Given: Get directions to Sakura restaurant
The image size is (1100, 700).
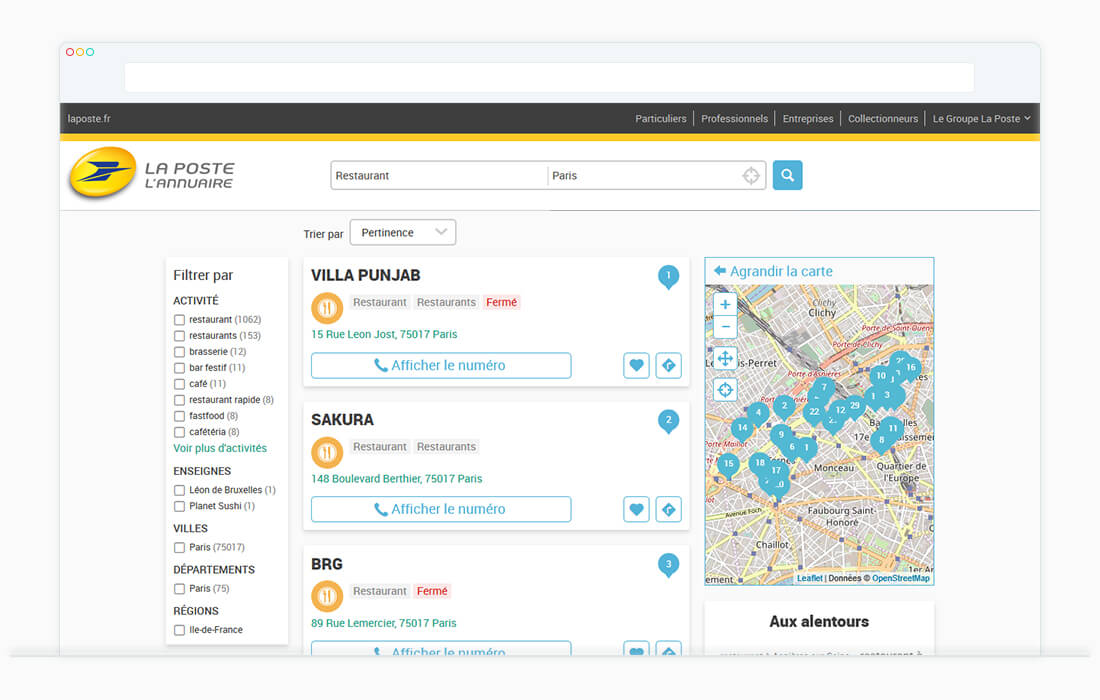Looking at the screenshot, I should 668,510.
